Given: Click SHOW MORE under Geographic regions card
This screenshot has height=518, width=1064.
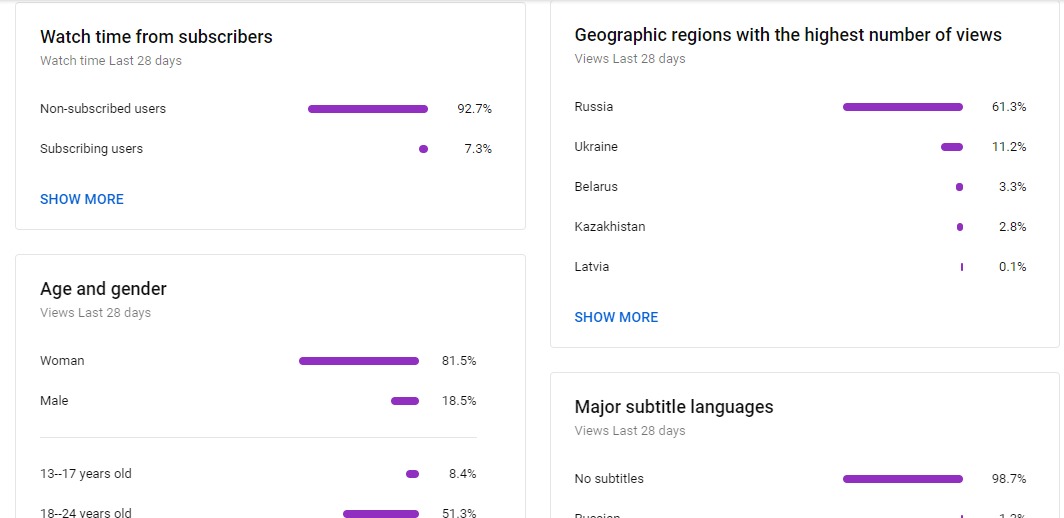Looking at the screenshot, I should tap(616, 317).
